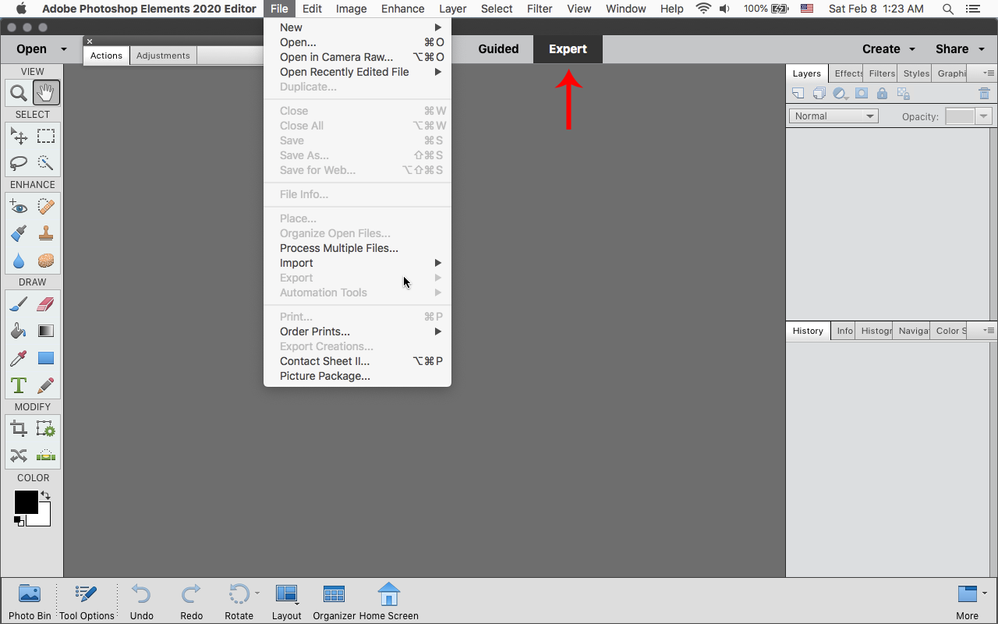Select the Color Picker eyedropper tool
This screenshot has width=998, height=624.
click(x=18, y=358)
